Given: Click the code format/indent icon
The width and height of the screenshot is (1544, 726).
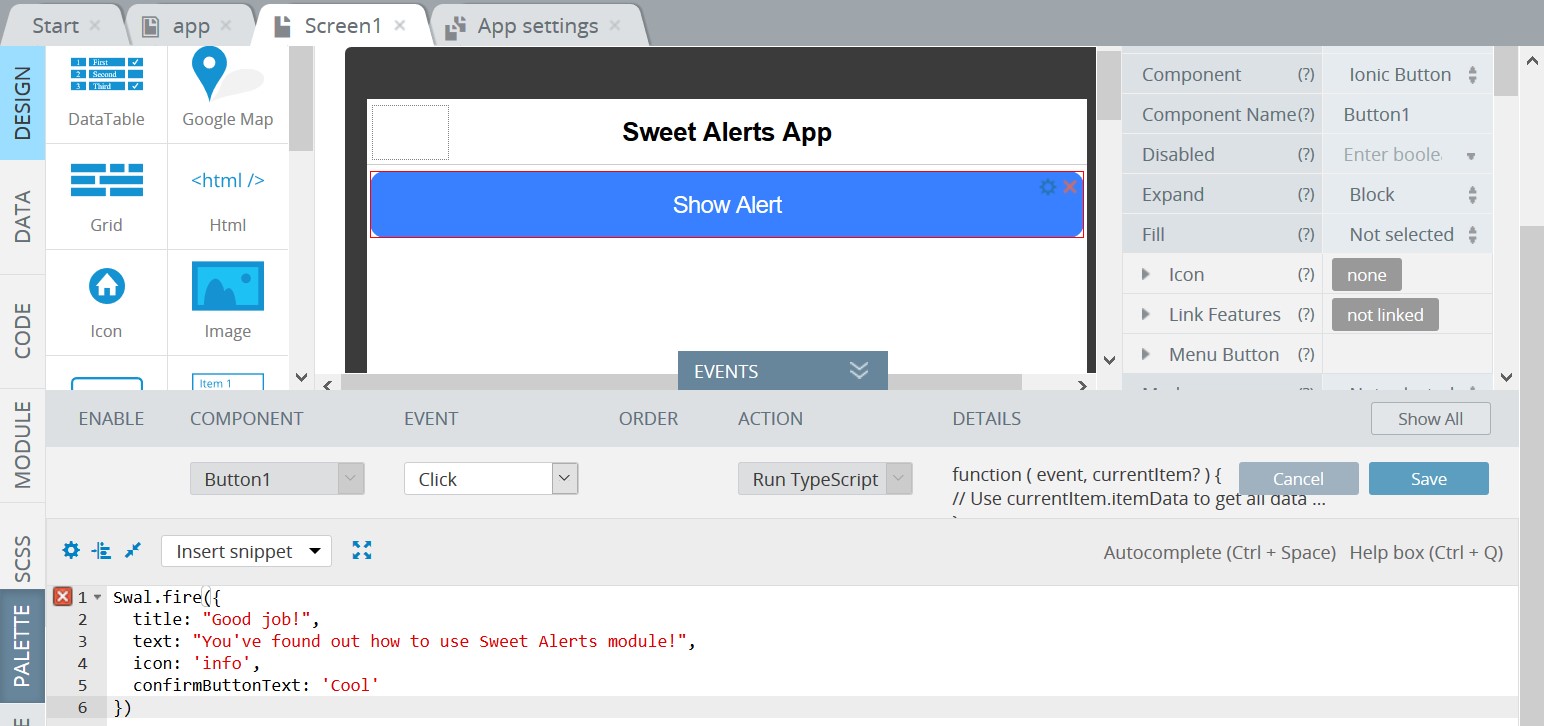Looking at the screenshot, I should pos(101,550).
